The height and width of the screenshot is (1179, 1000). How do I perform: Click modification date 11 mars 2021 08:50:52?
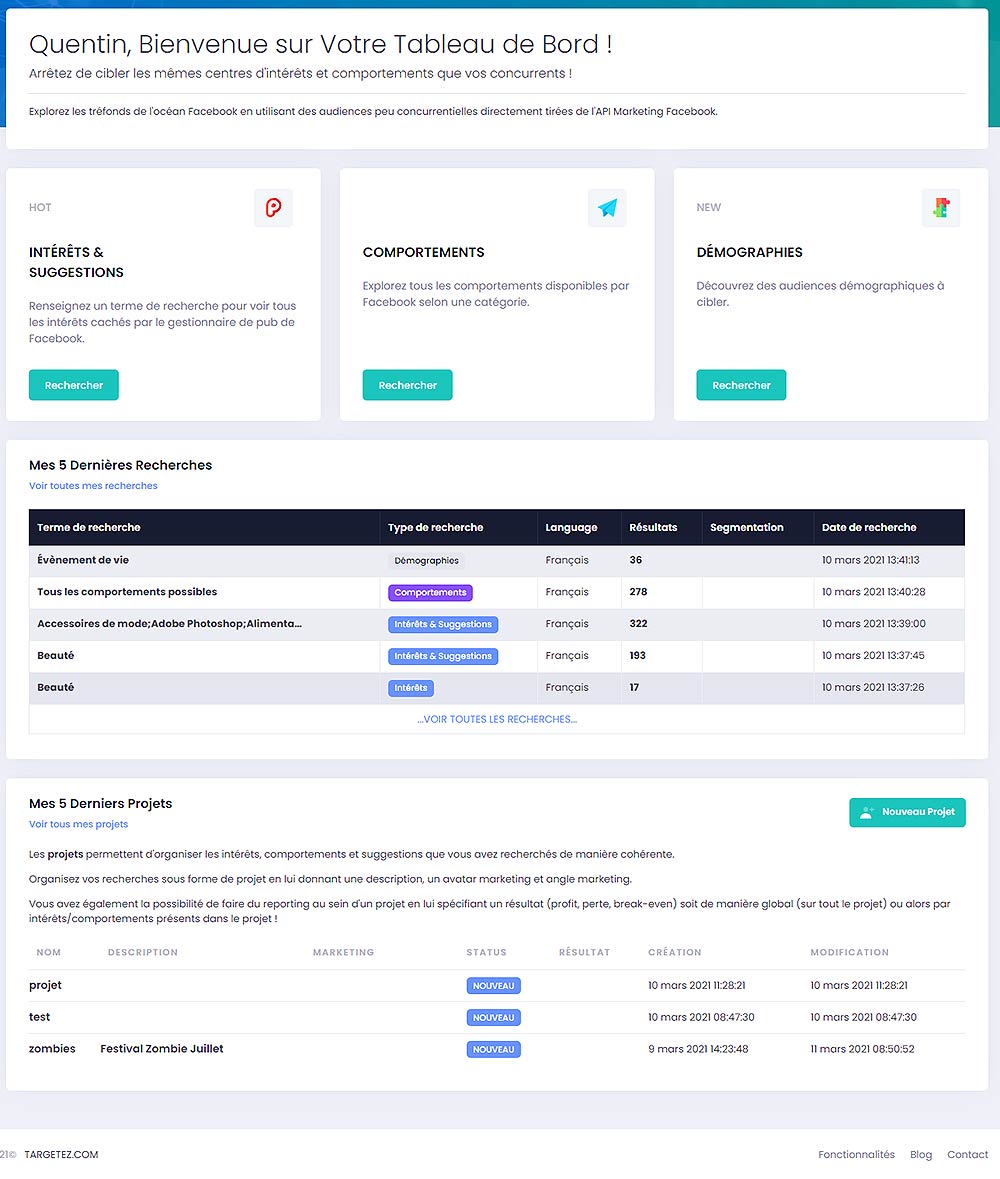[862, 1049]
